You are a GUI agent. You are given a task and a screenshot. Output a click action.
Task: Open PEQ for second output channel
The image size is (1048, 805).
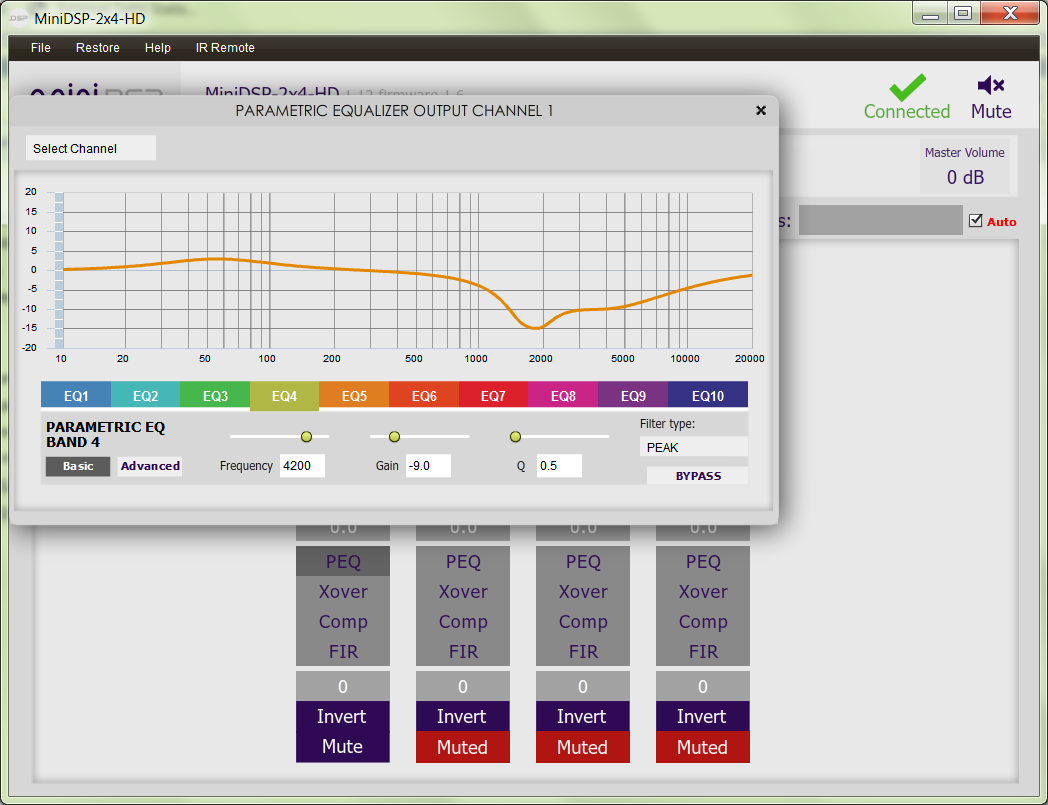463,562
